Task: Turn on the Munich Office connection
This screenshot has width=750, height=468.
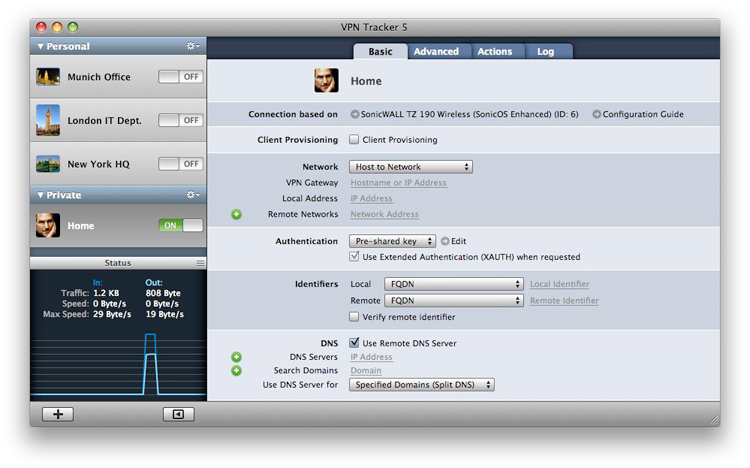Action: coord(181,77)
